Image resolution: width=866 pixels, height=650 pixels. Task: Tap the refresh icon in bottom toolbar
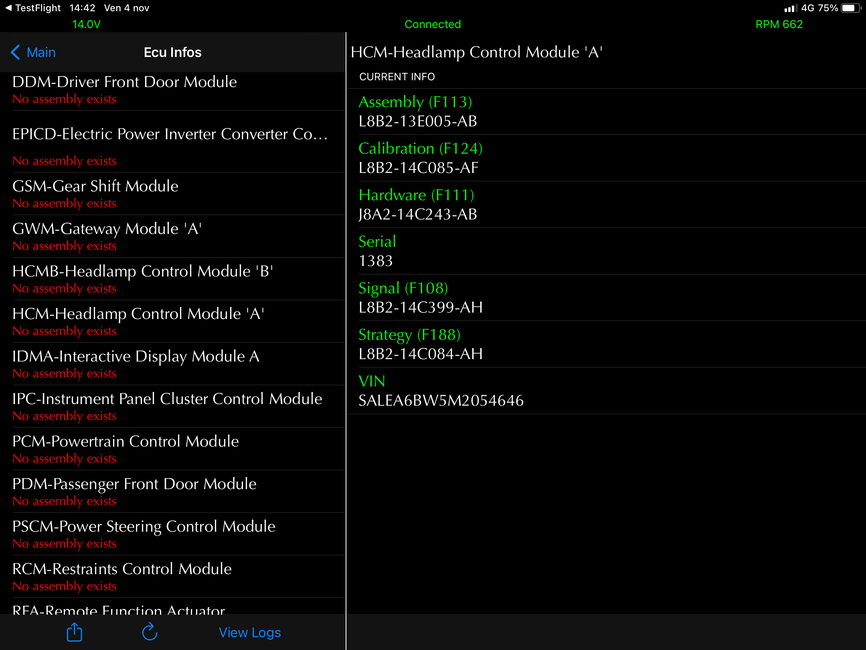tap(150, 632)
